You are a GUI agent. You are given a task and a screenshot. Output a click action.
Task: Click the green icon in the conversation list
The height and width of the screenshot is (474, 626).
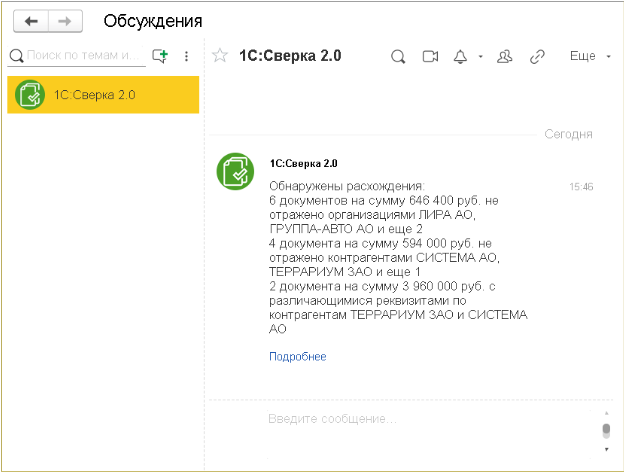coord(30,95)
